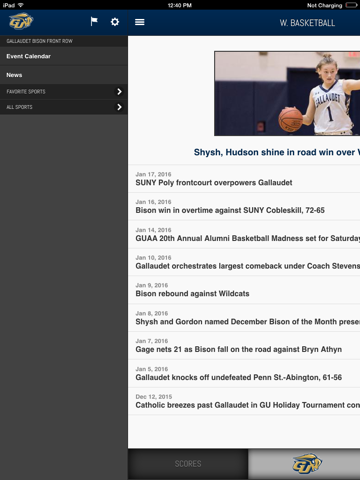
Task: Open Event Calendar from sidebar
Action: (64, 56)
